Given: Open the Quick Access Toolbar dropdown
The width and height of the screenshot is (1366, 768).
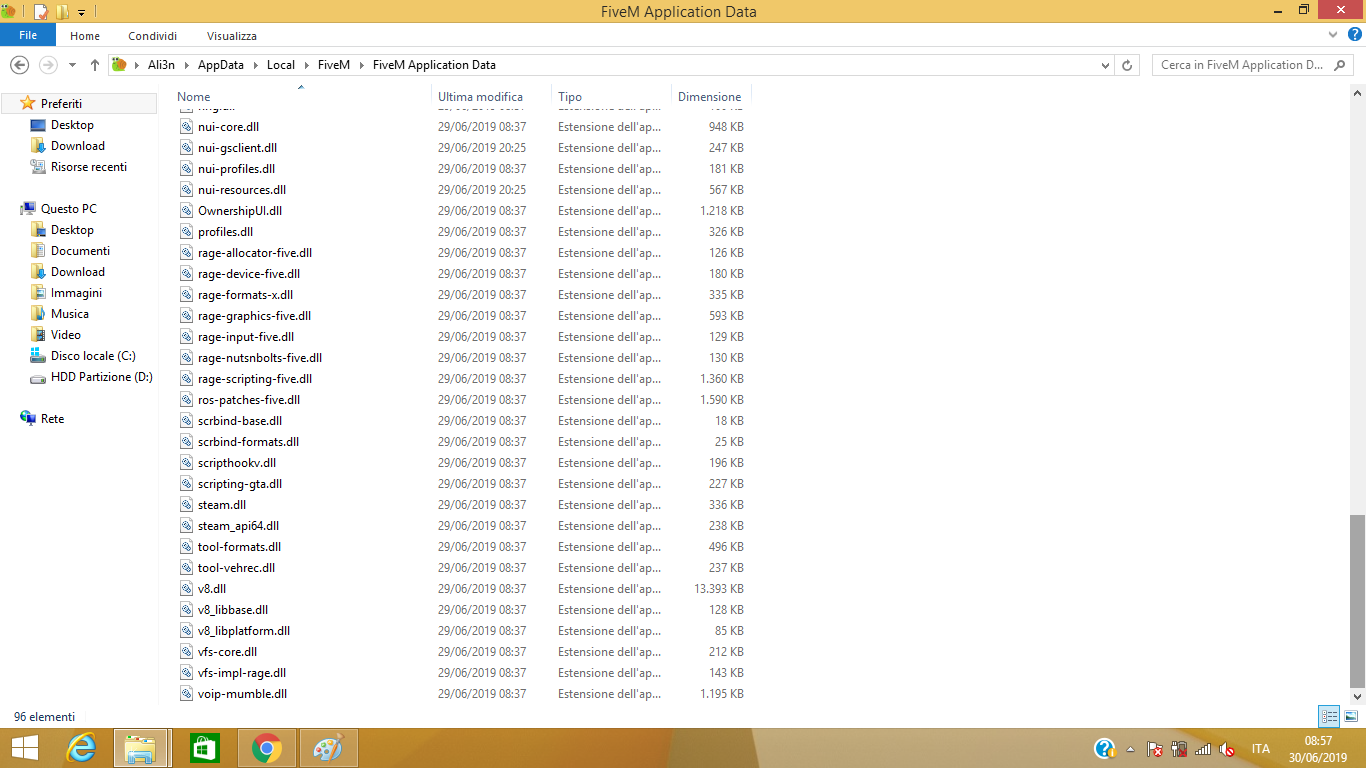Looking at the screenshot, I should point(81,12).
